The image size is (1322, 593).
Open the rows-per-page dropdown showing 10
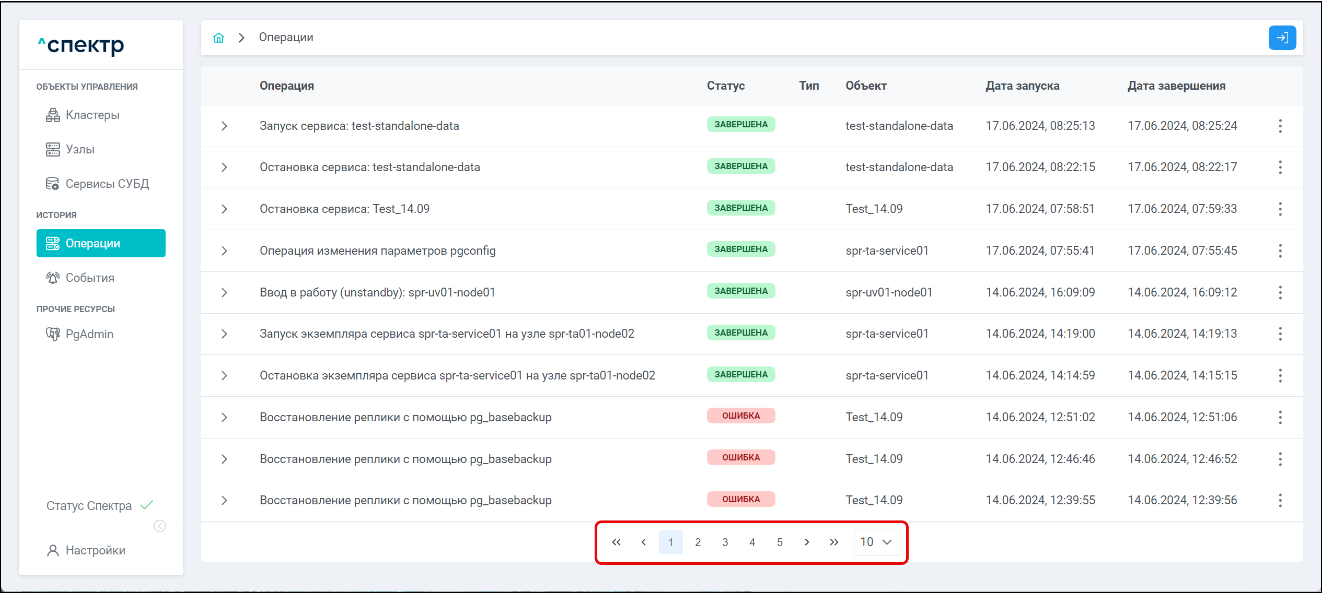pos(875,542)
